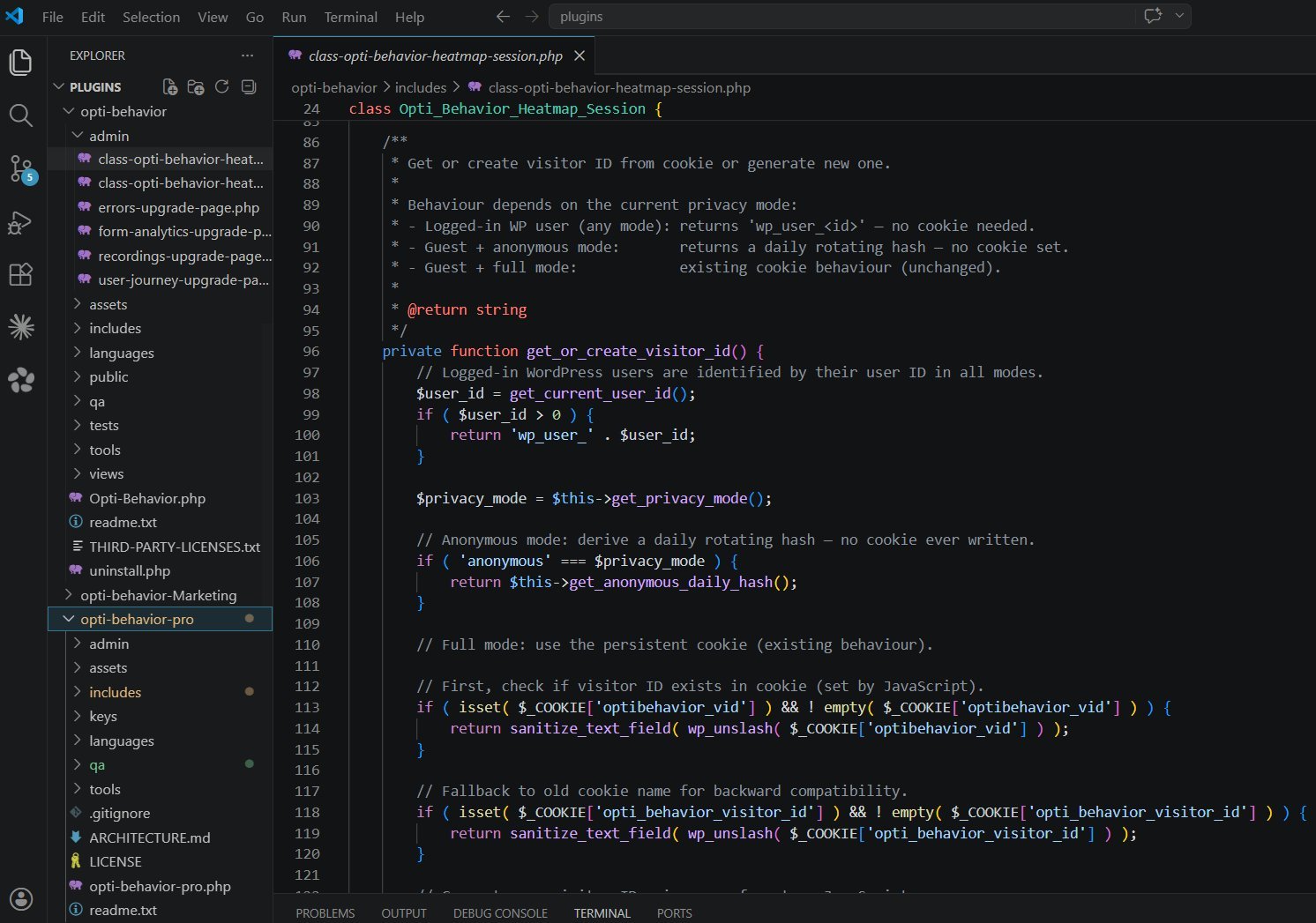Image resolution: width=1316 pixels, height=923 pixels.
Task: Go forward using the navigation arrow
Action: (x=532, y=17)
